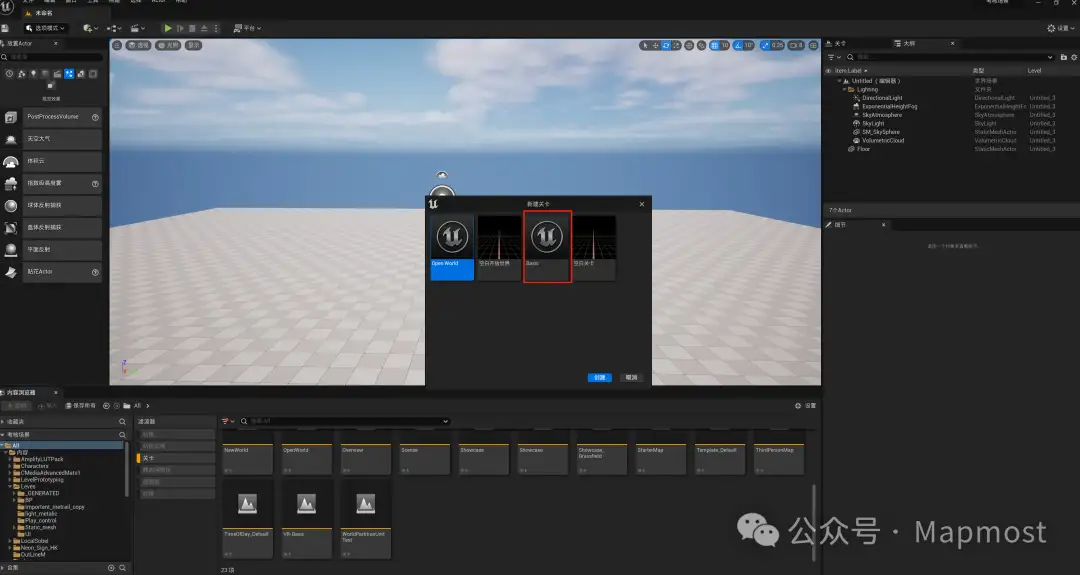The image size is (1080, 575).
Task: Open the selection mode dropdown
Action: 45,28
